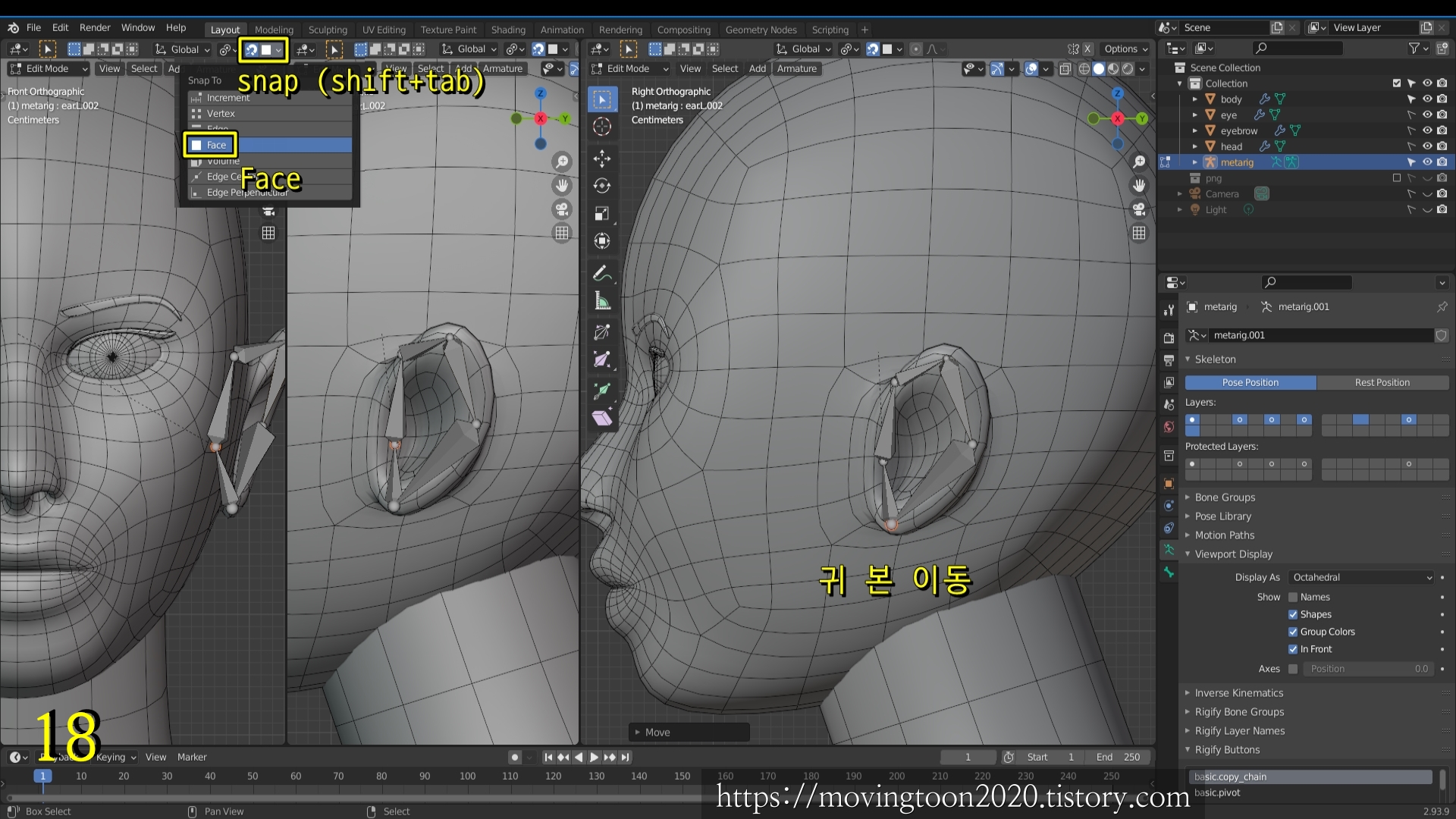The image size is (1456, 819).
Task: Select the Transform tool in right viewport
Action: (602, 241)
